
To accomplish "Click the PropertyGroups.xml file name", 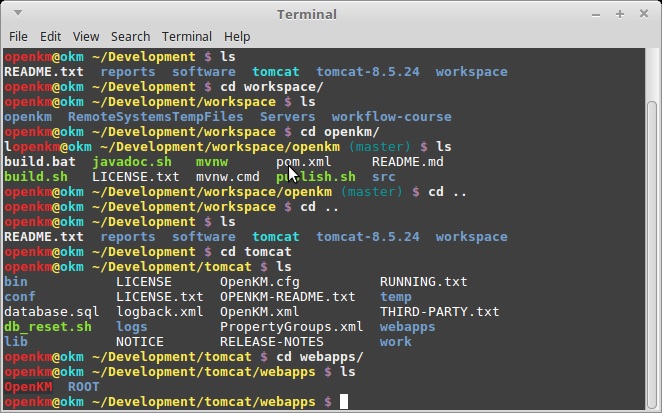I will [291, 327].
